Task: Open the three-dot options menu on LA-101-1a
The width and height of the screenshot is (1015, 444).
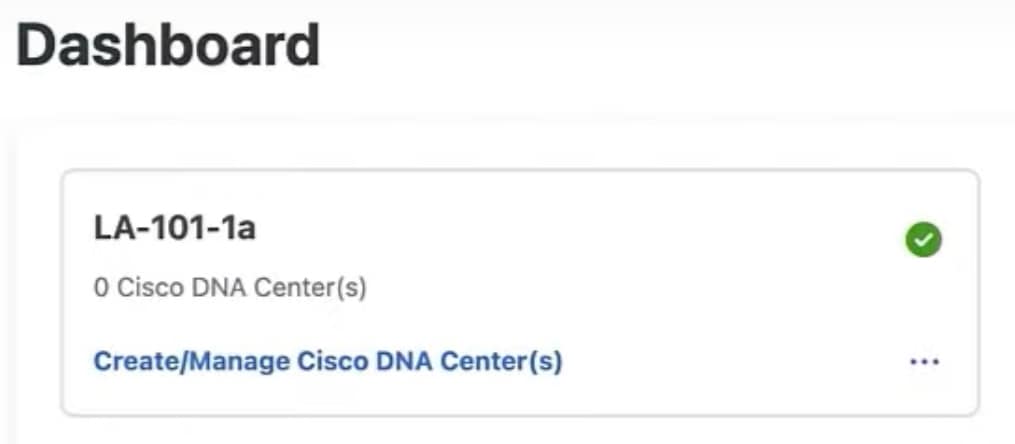Action: (924, 362)
